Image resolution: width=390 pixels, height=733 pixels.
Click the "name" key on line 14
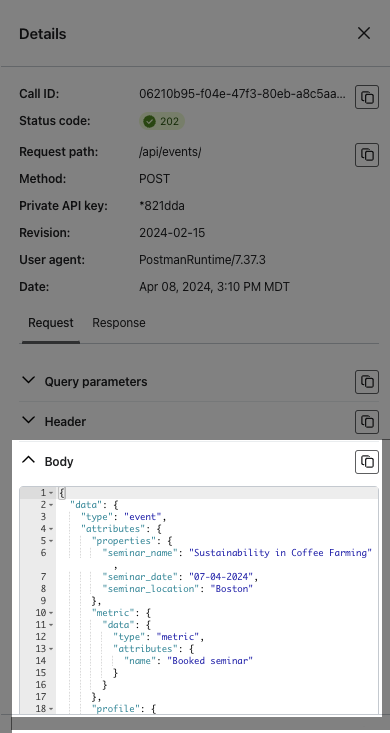click(140, 661)
